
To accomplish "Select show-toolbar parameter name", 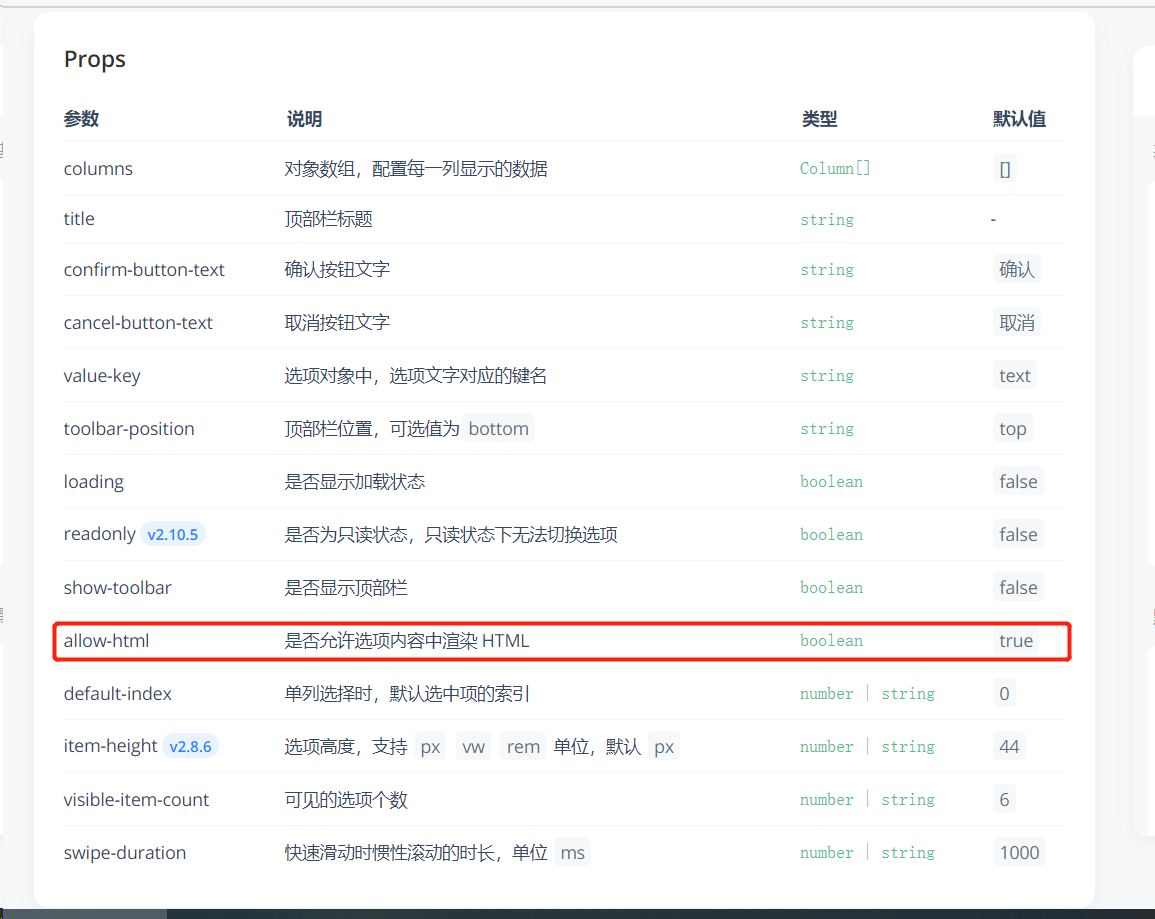I will (117, 588).
